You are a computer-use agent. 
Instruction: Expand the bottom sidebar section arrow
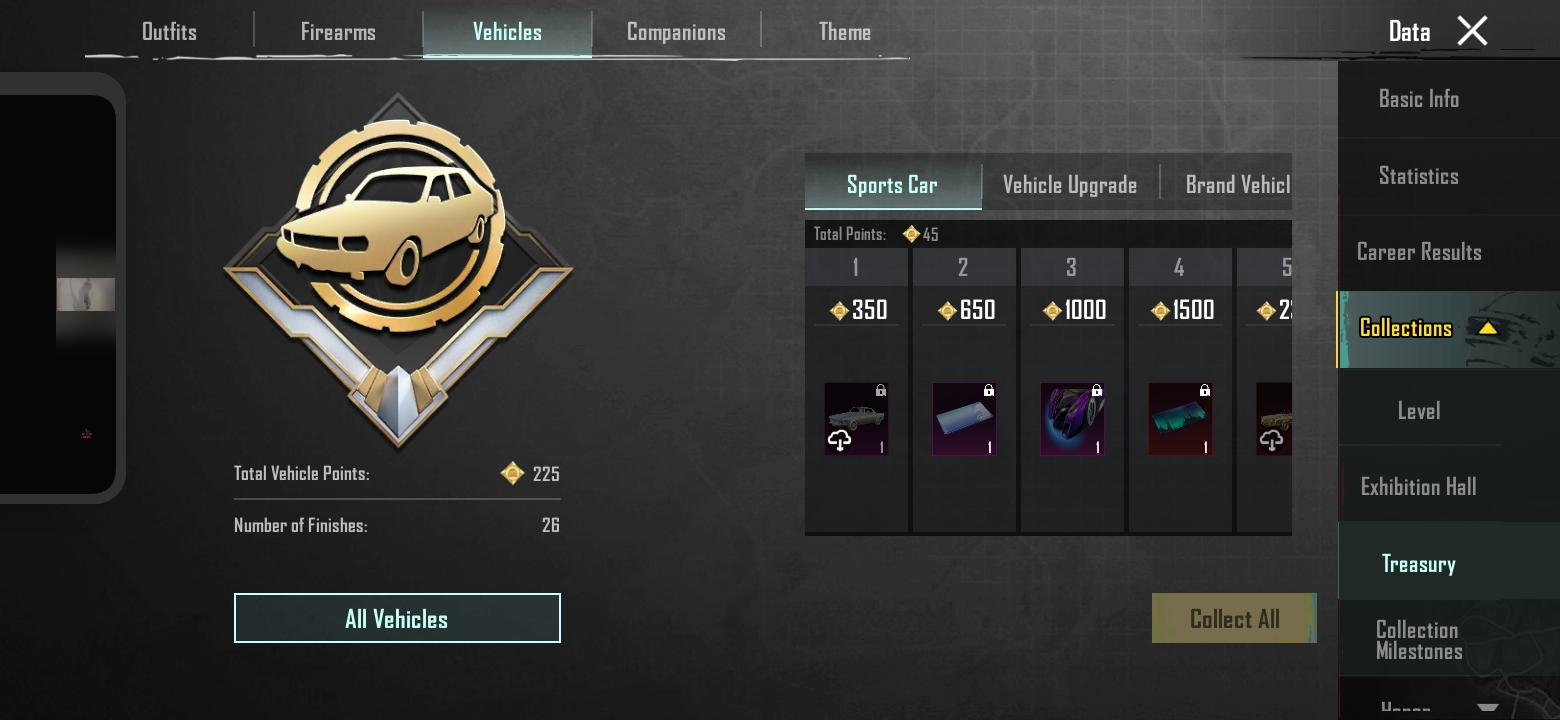[x=1487, y=708]
